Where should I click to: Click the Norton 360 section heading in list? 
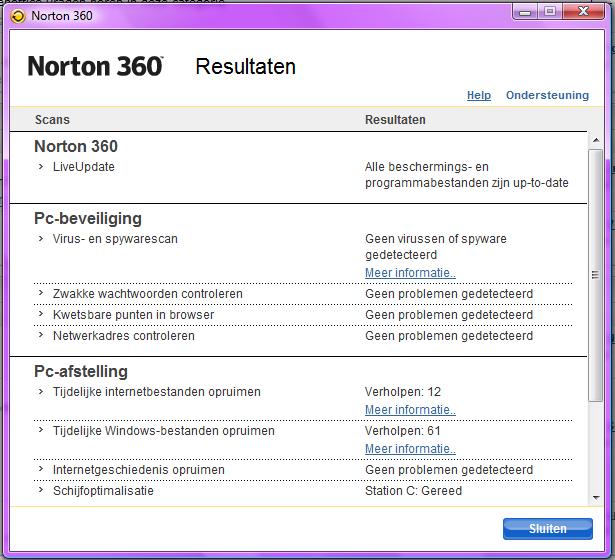pos(76,146)
